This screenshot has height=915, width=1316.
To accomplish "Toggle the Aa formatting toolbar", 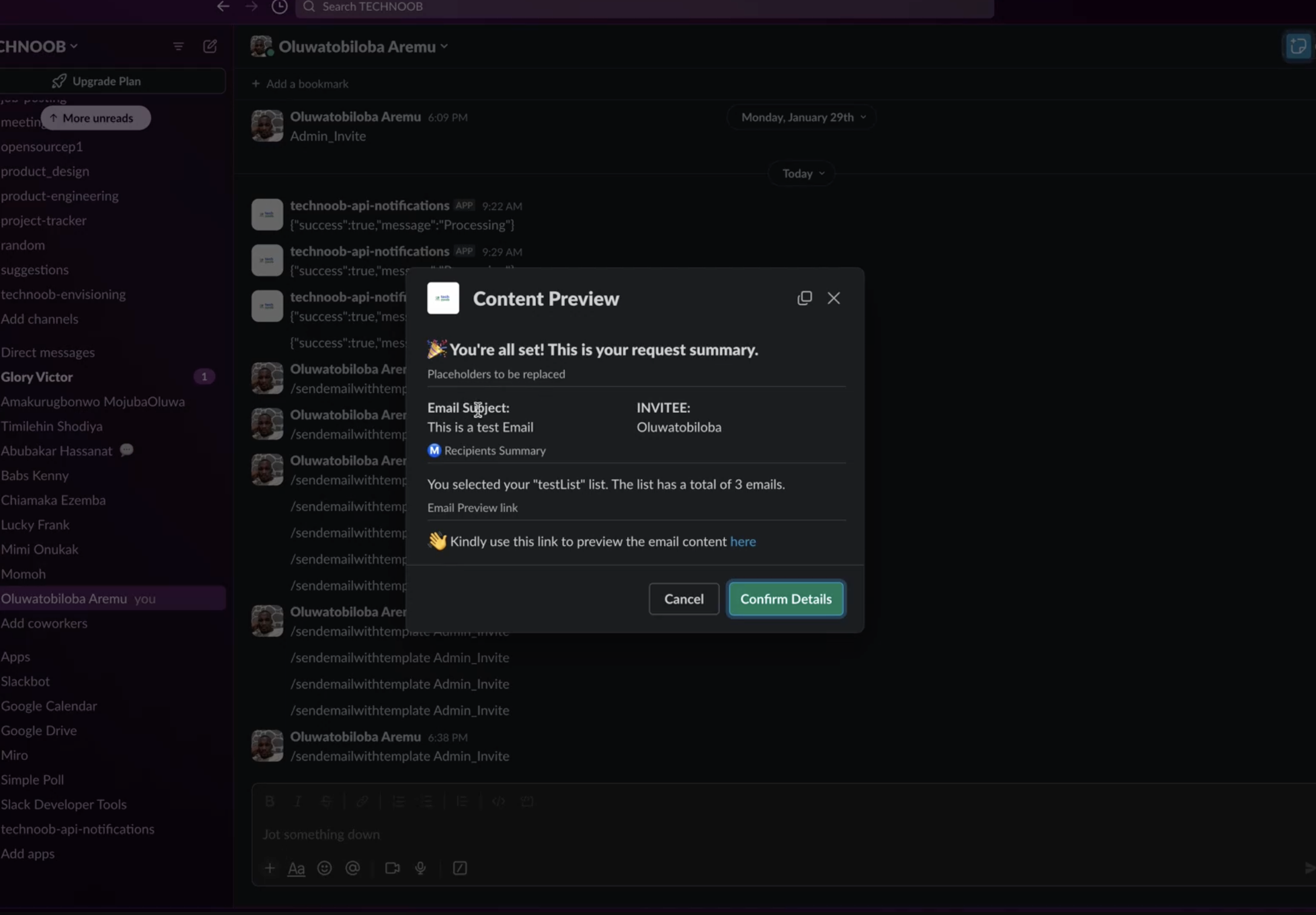I will click(296, 869).
